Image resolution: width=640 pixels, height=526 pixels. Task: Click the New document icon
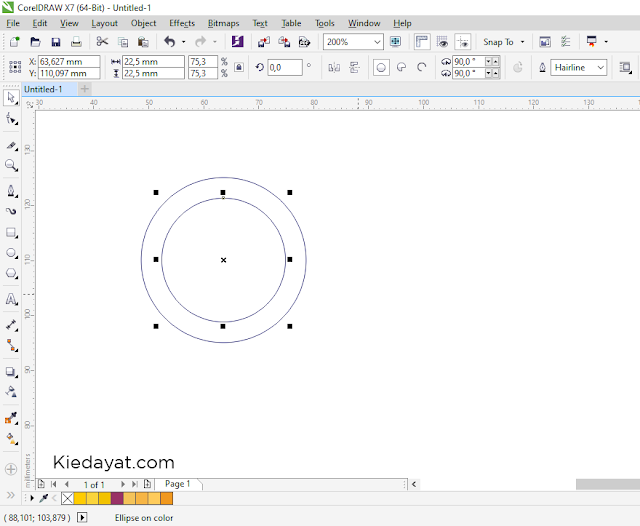(x=14, y=42)
